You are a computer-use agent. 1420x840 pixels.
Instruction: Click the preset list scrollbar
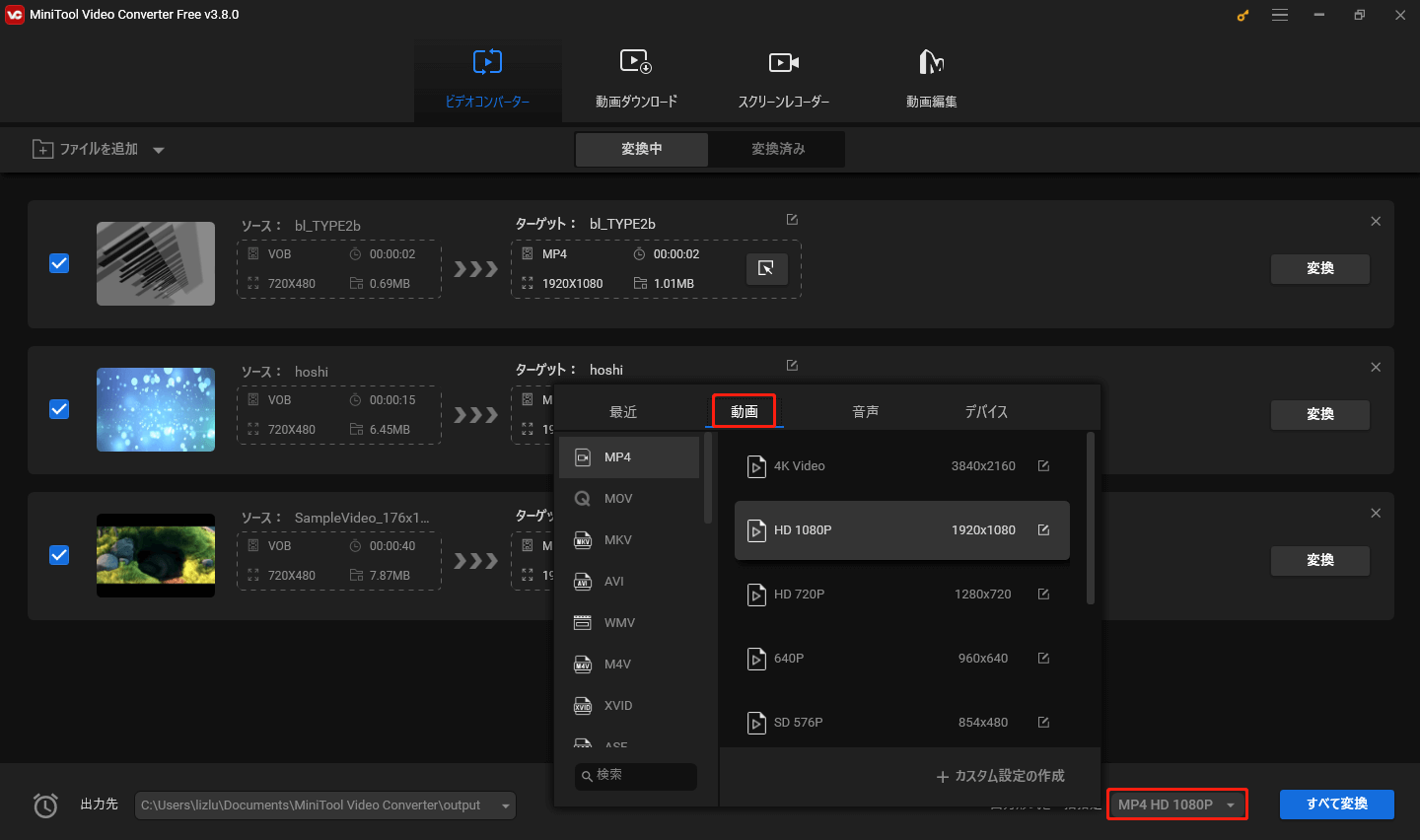pyautogui.click(x=1091, y=518)
